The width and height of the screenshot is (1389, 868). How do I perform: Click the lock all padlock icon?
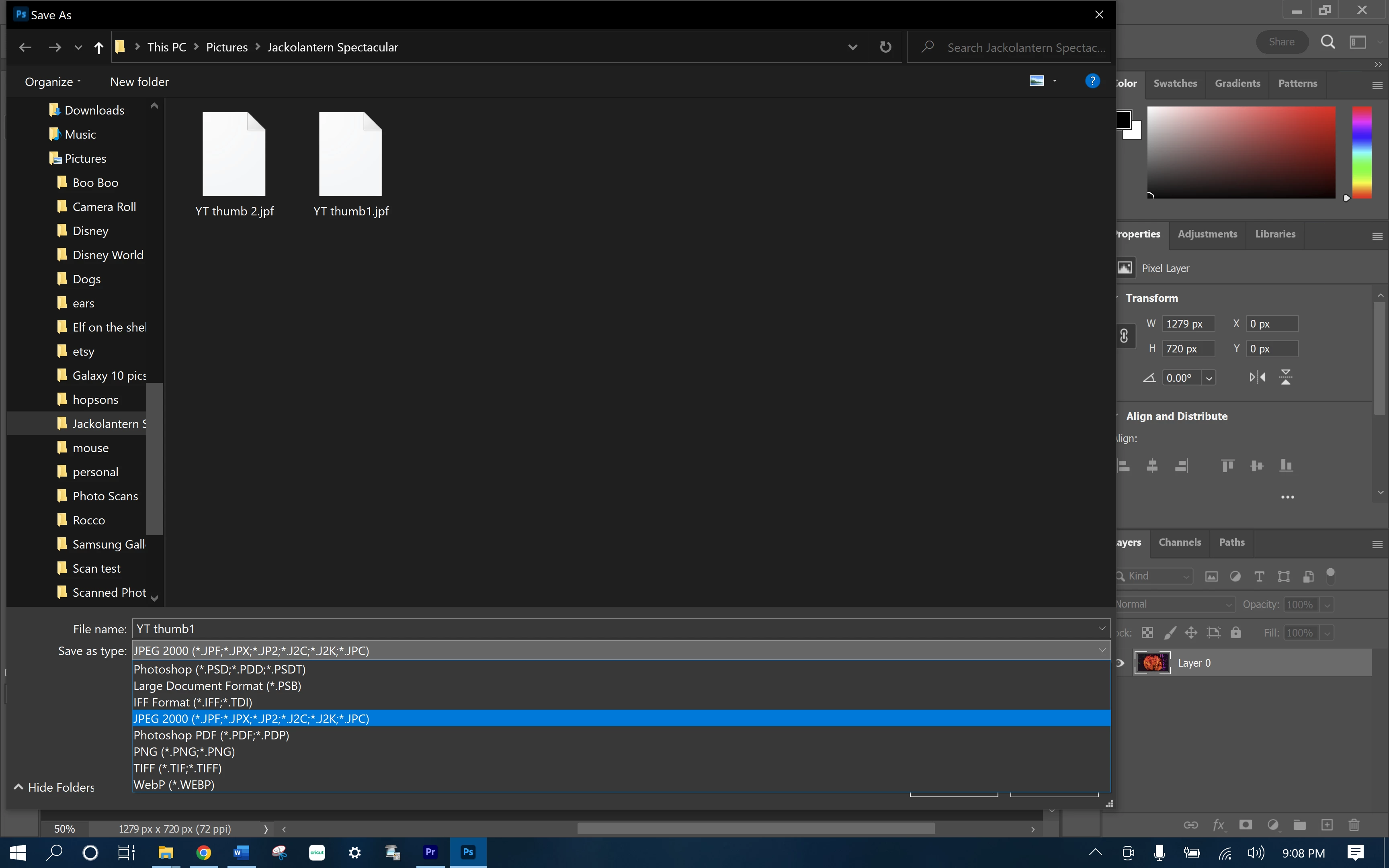pos(1236,633)
